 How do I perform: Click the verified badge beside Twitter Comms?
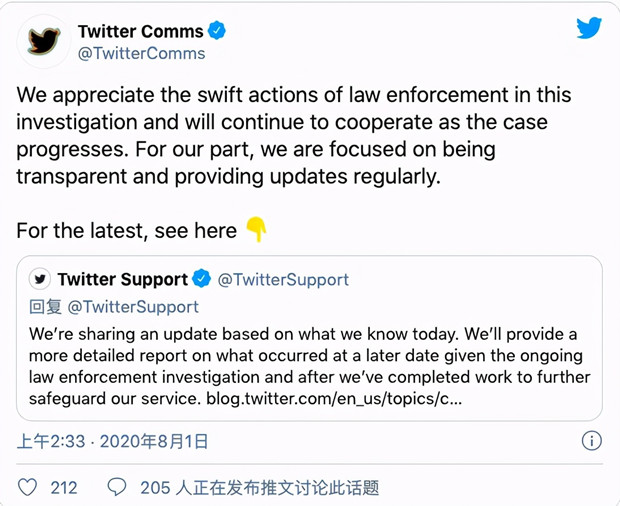pyautogui.click(x=217, y=31)
